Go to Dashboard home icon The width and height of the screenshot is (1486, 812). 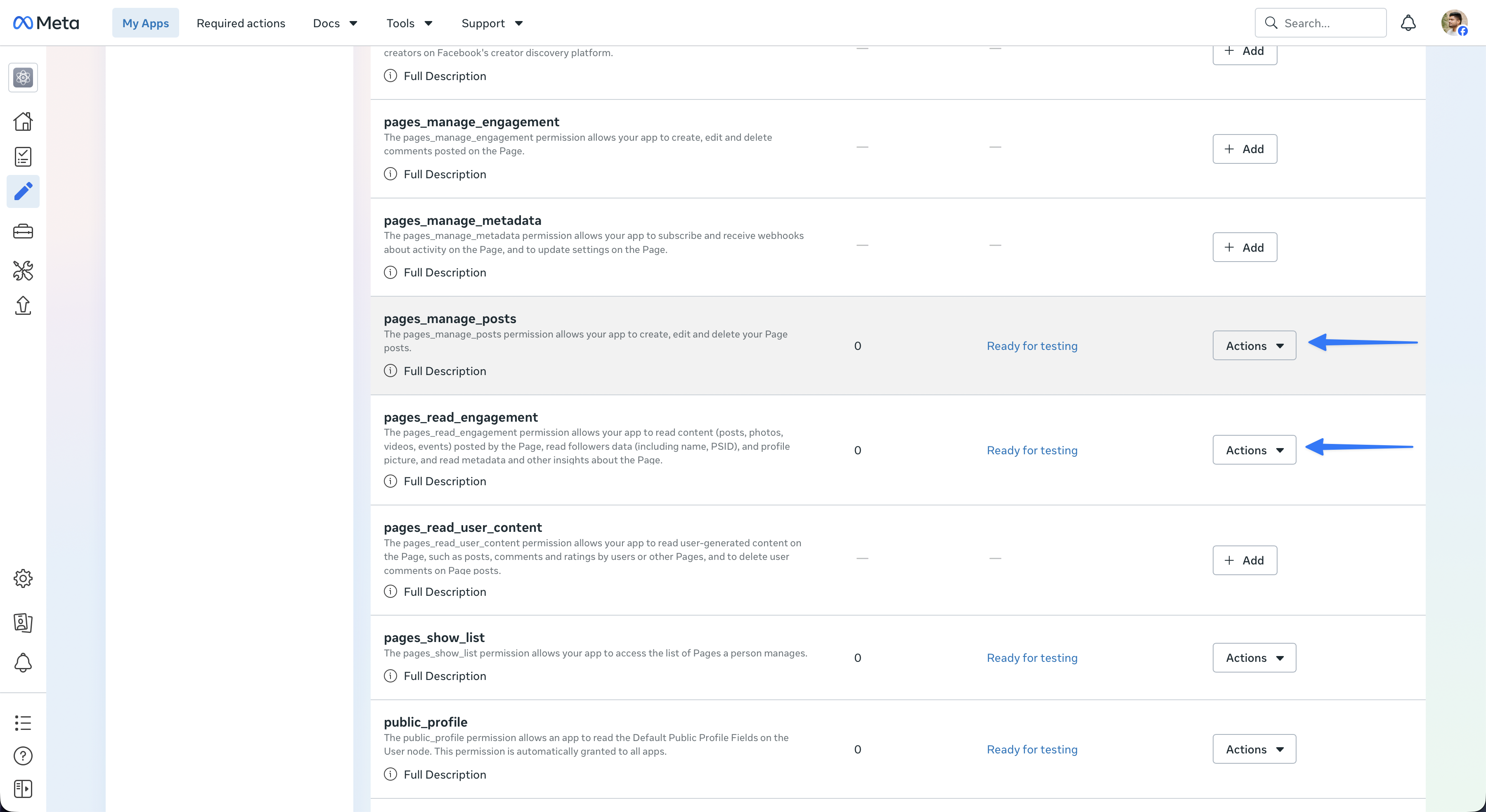tap(23, 121)
